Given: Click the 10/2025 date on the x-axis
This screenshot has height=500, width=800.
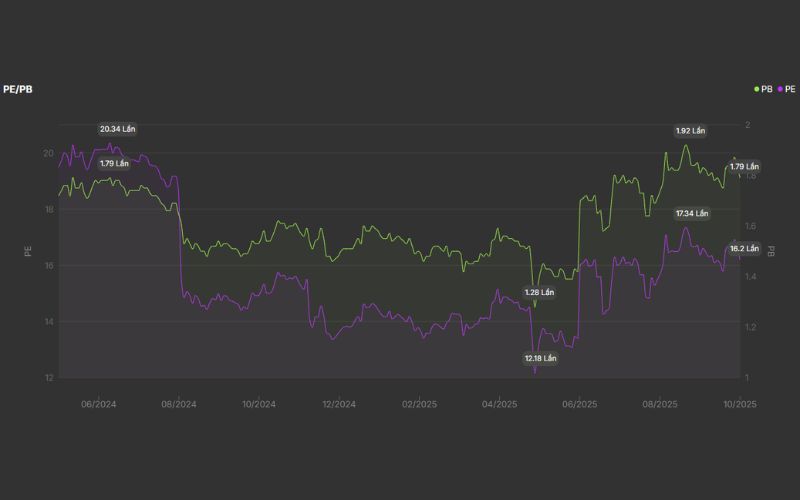Looking at the screenshot, I should [x=739, y=404].
